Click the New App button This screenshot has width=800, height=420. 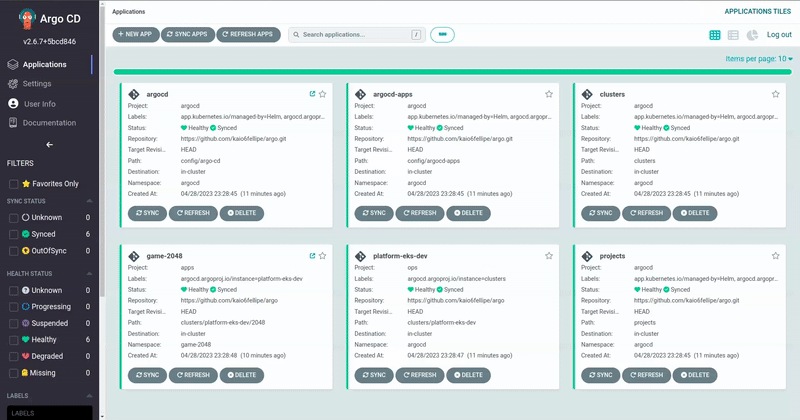tap(136, 34)
